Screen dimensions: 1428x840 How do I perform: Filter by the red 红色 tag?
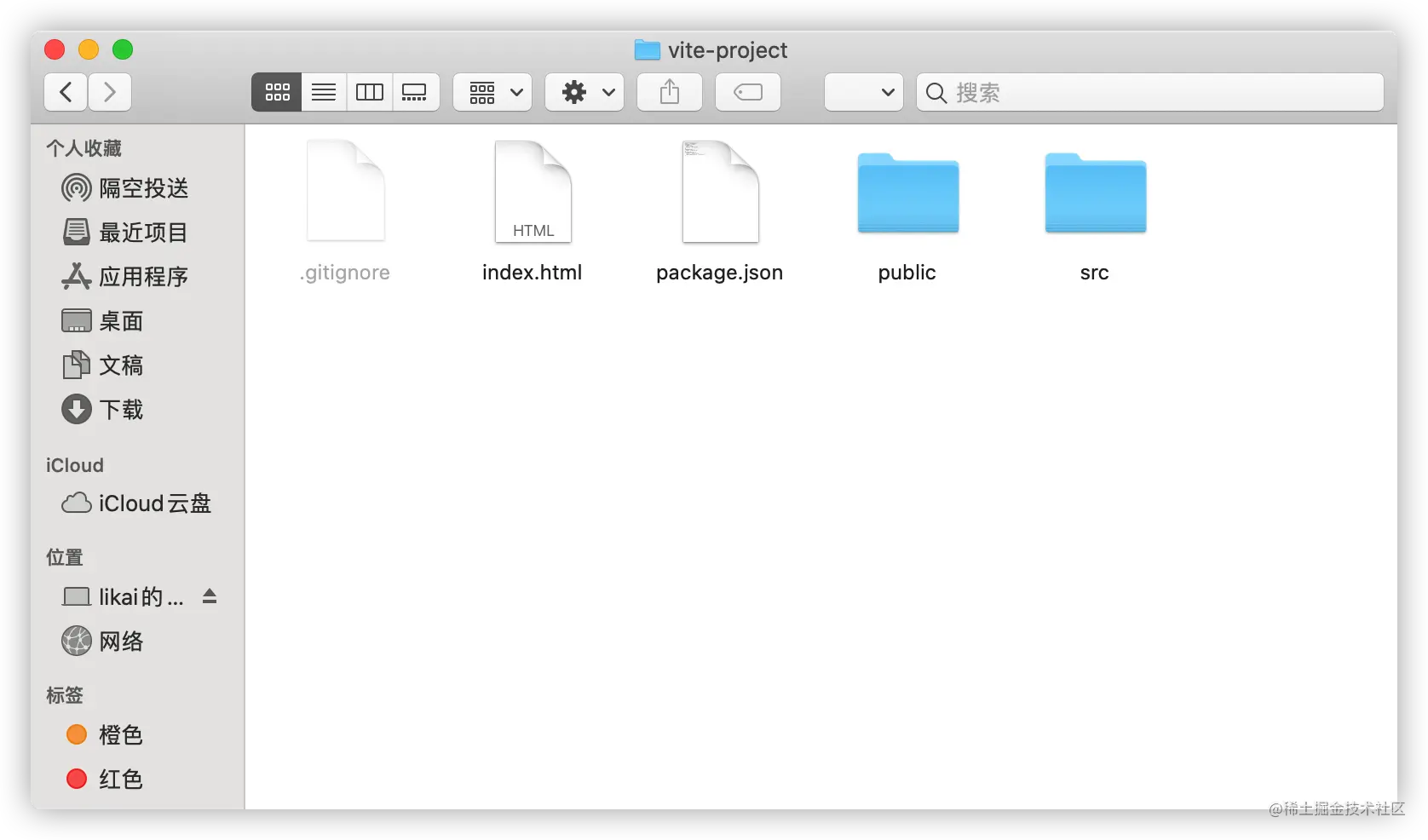104,780
